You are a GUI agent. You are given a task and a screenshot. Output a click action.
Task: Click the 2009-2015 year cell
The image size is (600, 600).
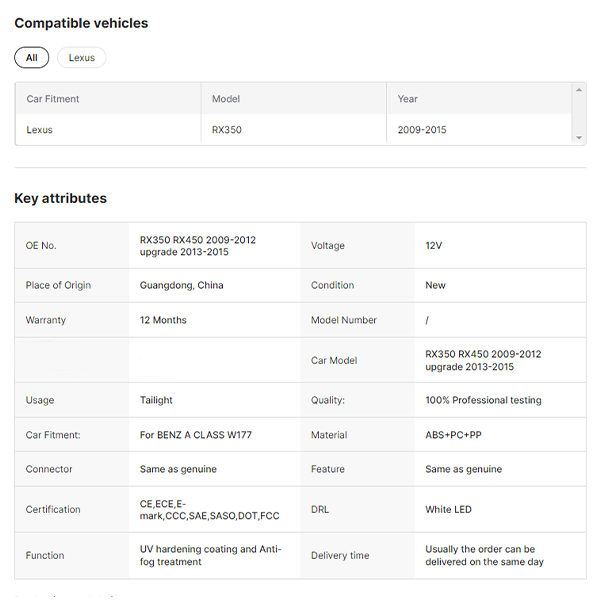tap(422, 130)
